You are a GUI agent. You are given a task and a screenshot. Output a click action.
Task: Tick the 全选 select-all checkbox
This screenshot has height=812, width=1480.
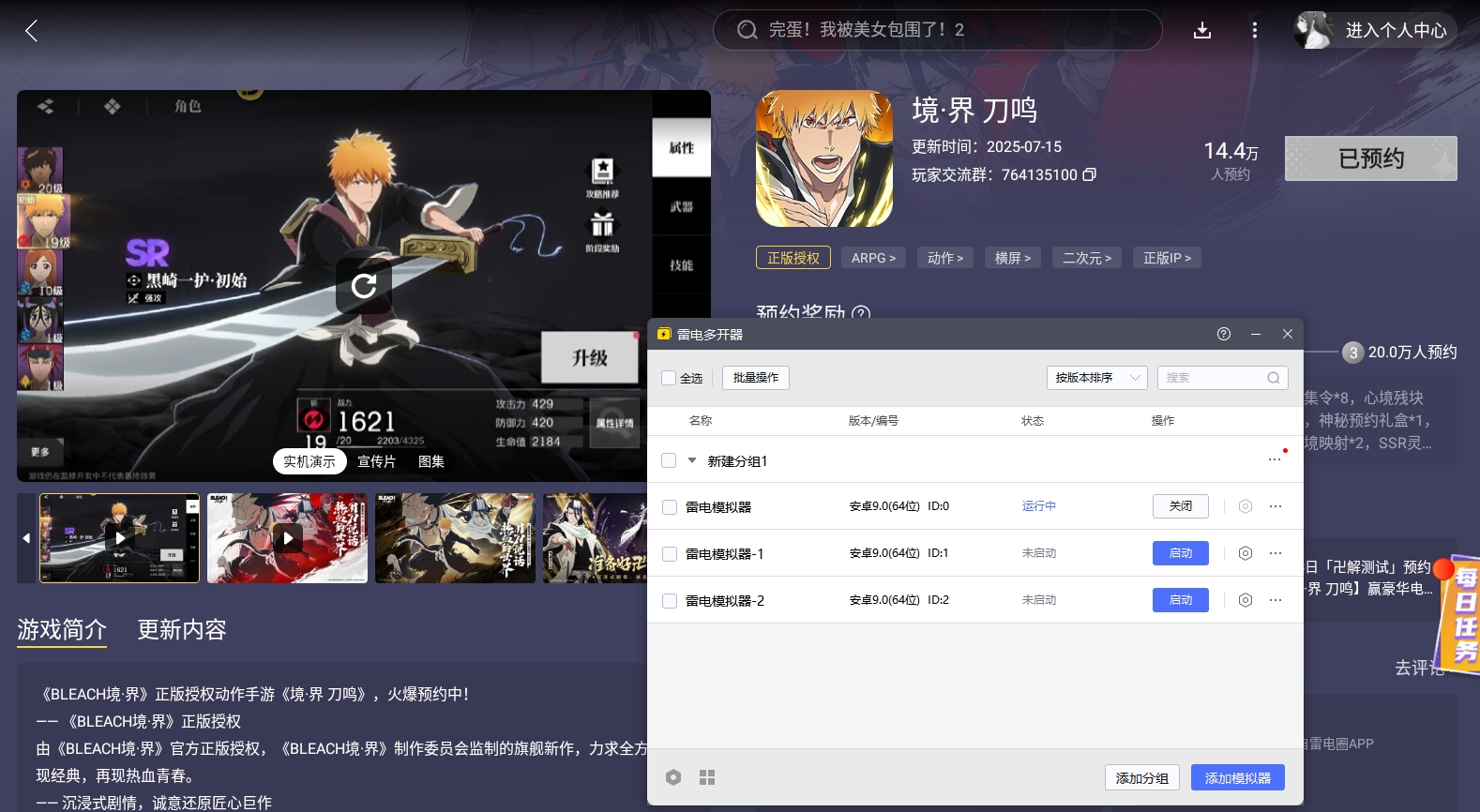[x=669, y=378]
